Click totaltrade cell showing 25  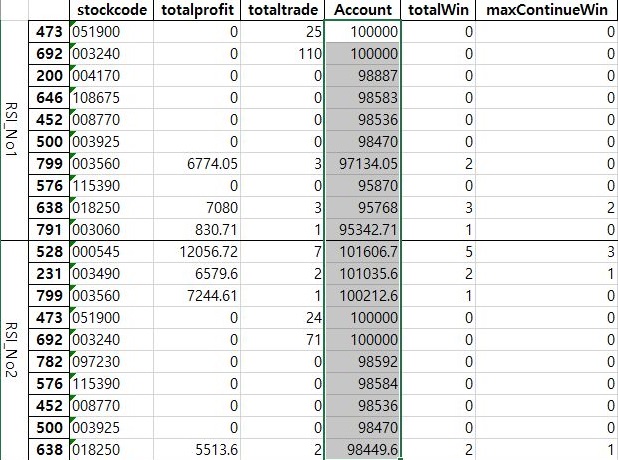[283, 32]
